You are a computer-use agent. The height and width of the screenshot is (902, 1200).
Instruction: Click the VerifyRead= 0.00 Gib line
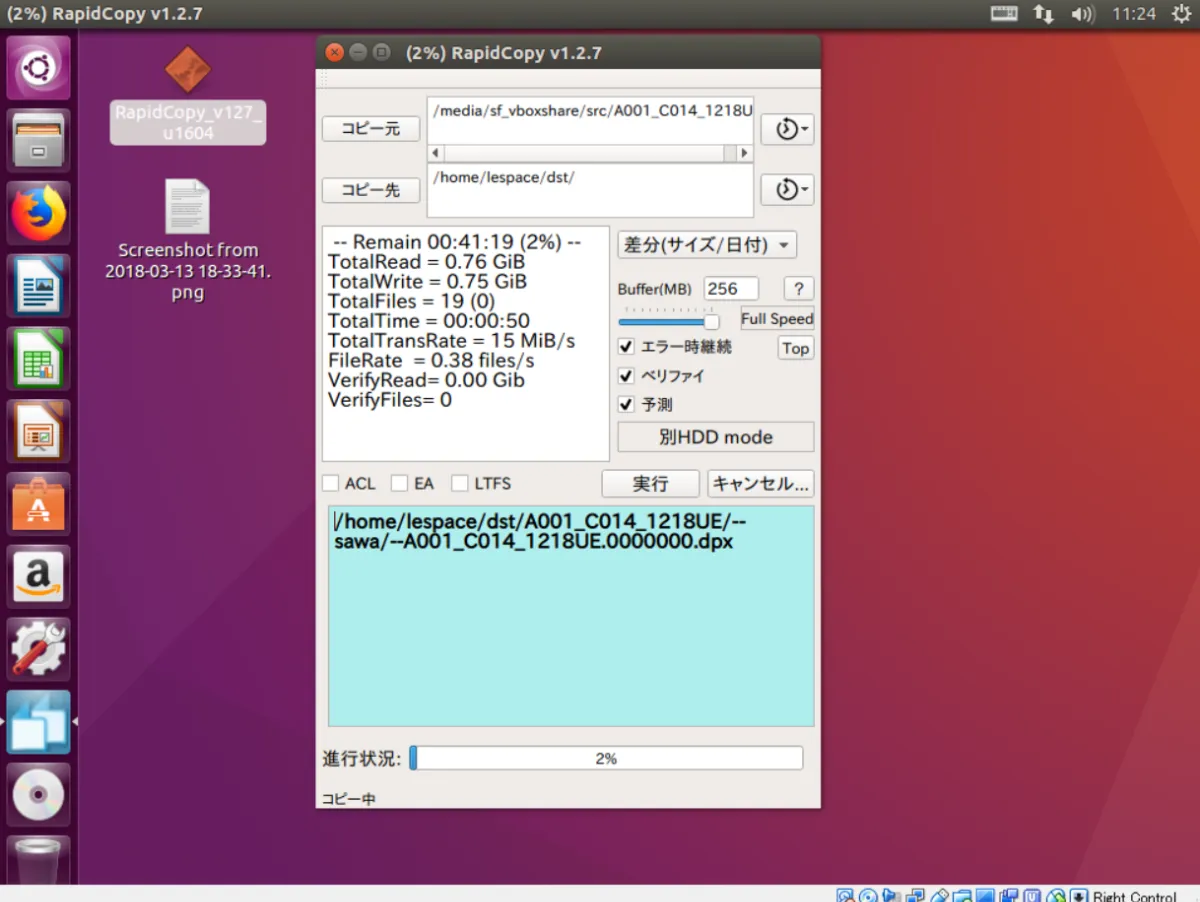click(426, 380)
